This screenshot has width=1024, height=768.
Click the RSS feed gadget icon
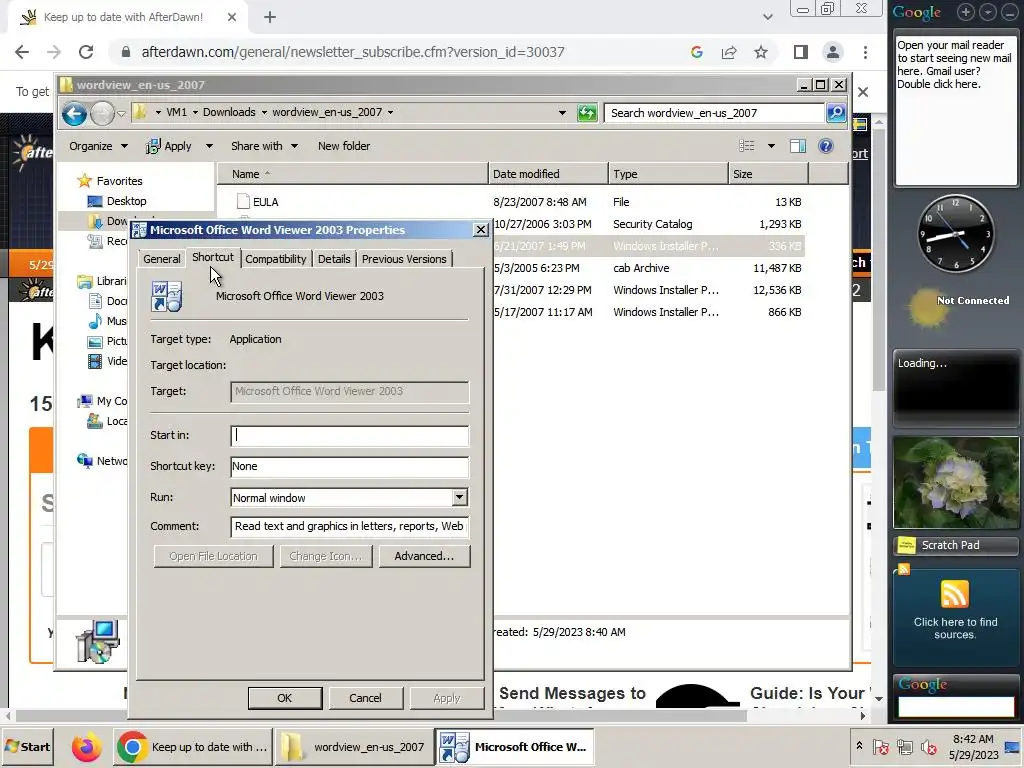955,594
